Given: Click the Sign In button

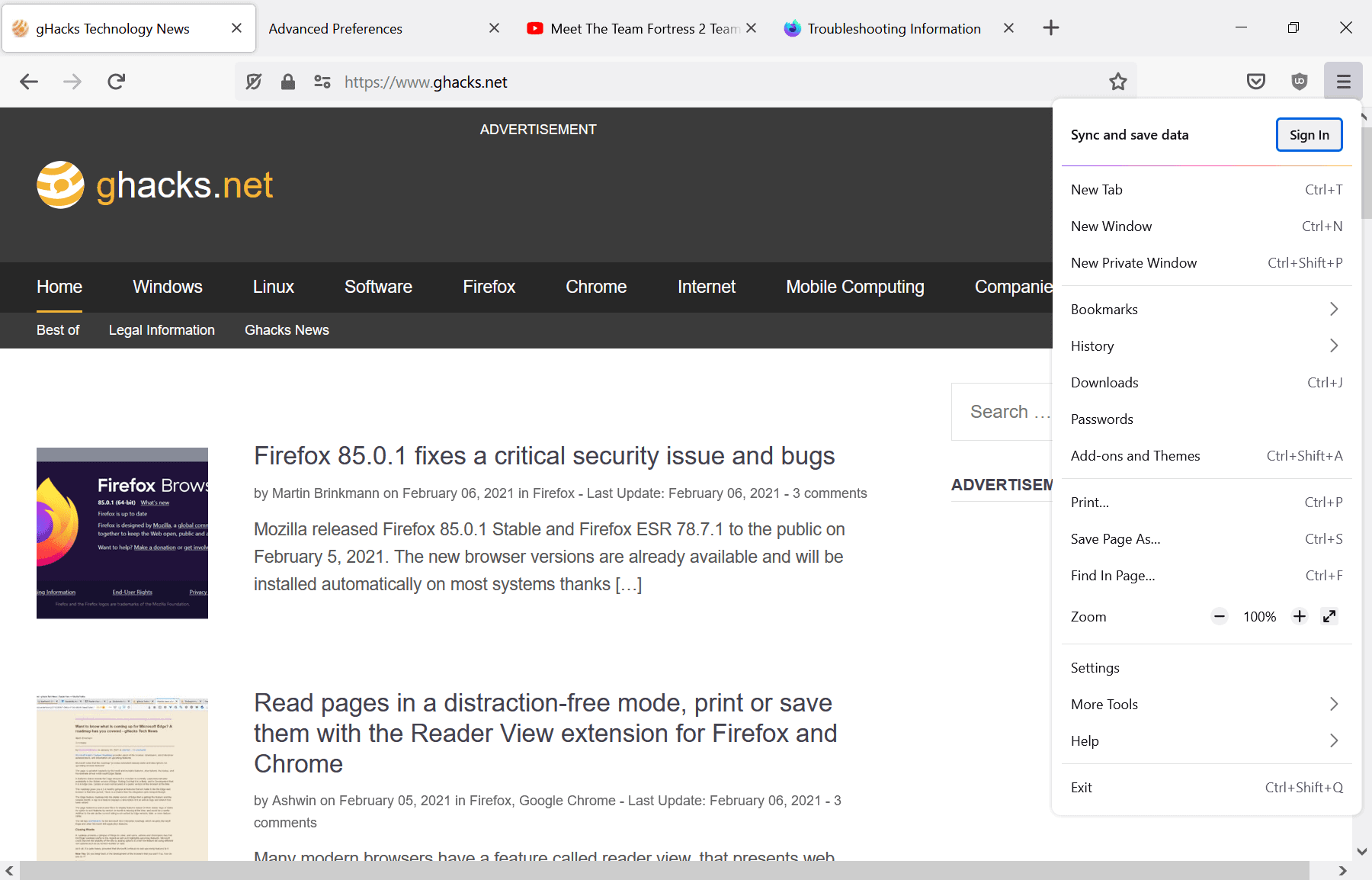Looking at the screenshot, I should [1309, 134].
